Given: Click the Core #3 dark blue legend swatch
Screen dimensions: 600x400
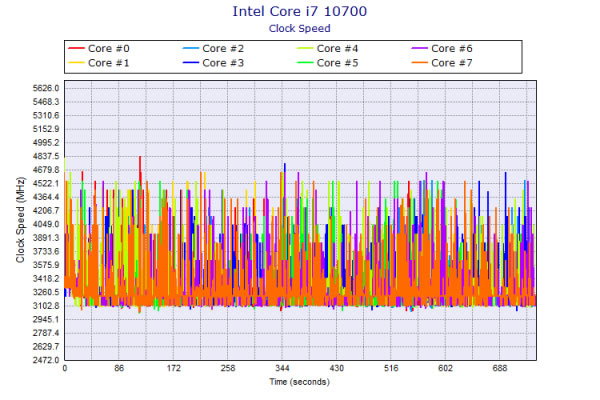Looking at the screenshot, I should [191, 63].
